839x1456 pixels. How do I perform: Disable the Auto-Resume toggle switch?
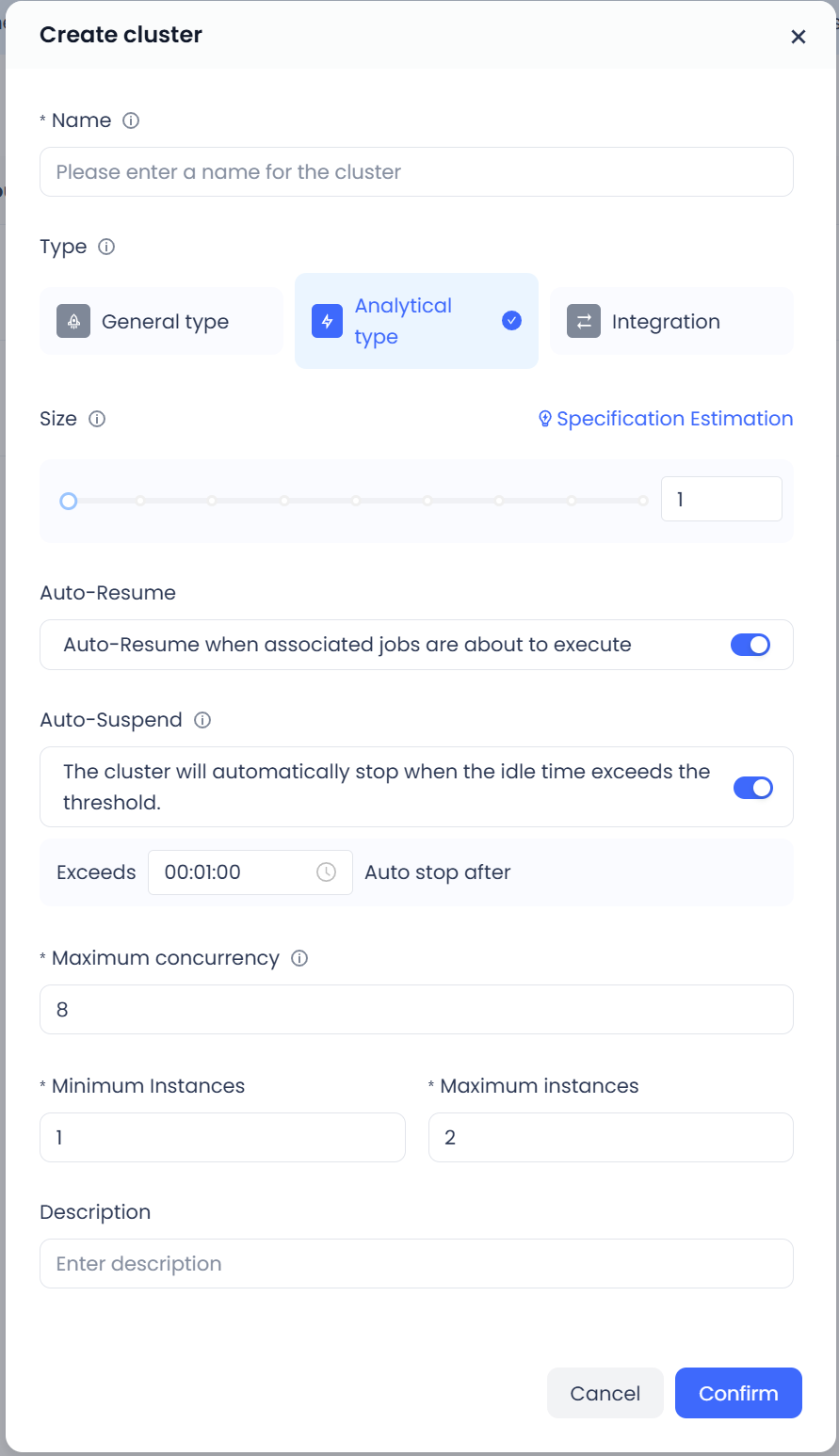coord(750,645)
